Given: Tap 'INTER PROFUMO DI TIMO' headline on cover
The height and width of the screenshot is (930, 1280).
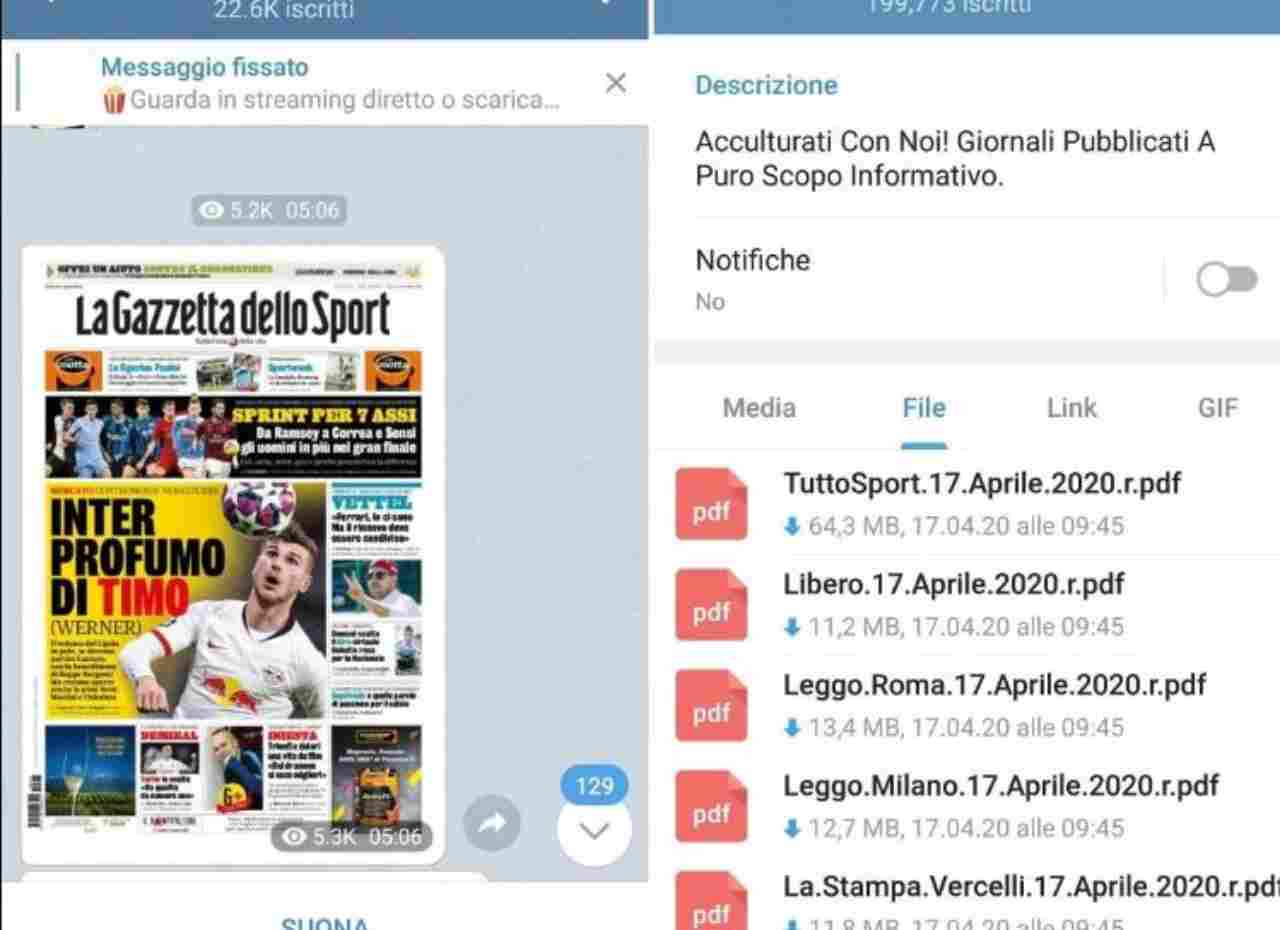Looking at the screenshot, I should point(136,558).
